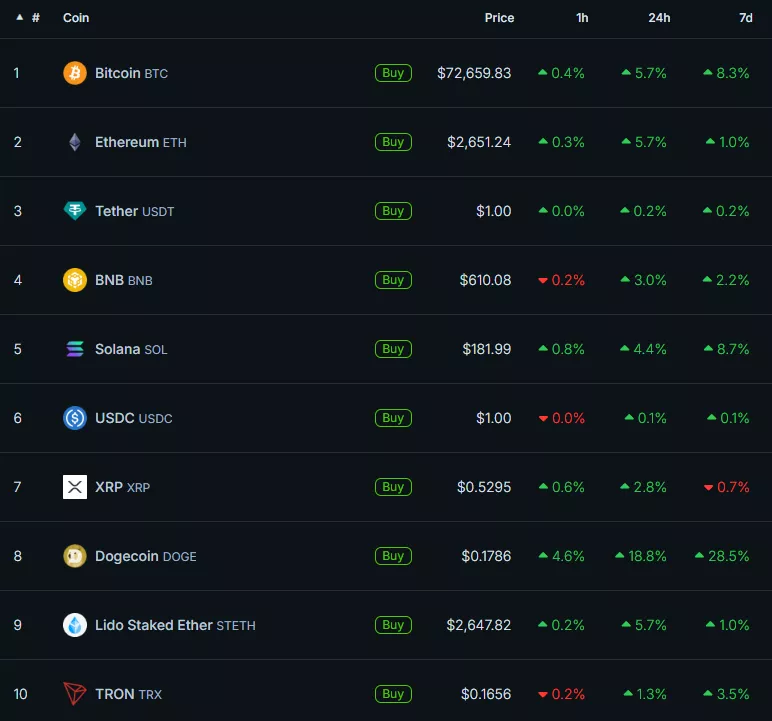The width and height of the screenshot is (772, 721).
Task: Click the TRON red triangle icon
Action: (75, 693)
